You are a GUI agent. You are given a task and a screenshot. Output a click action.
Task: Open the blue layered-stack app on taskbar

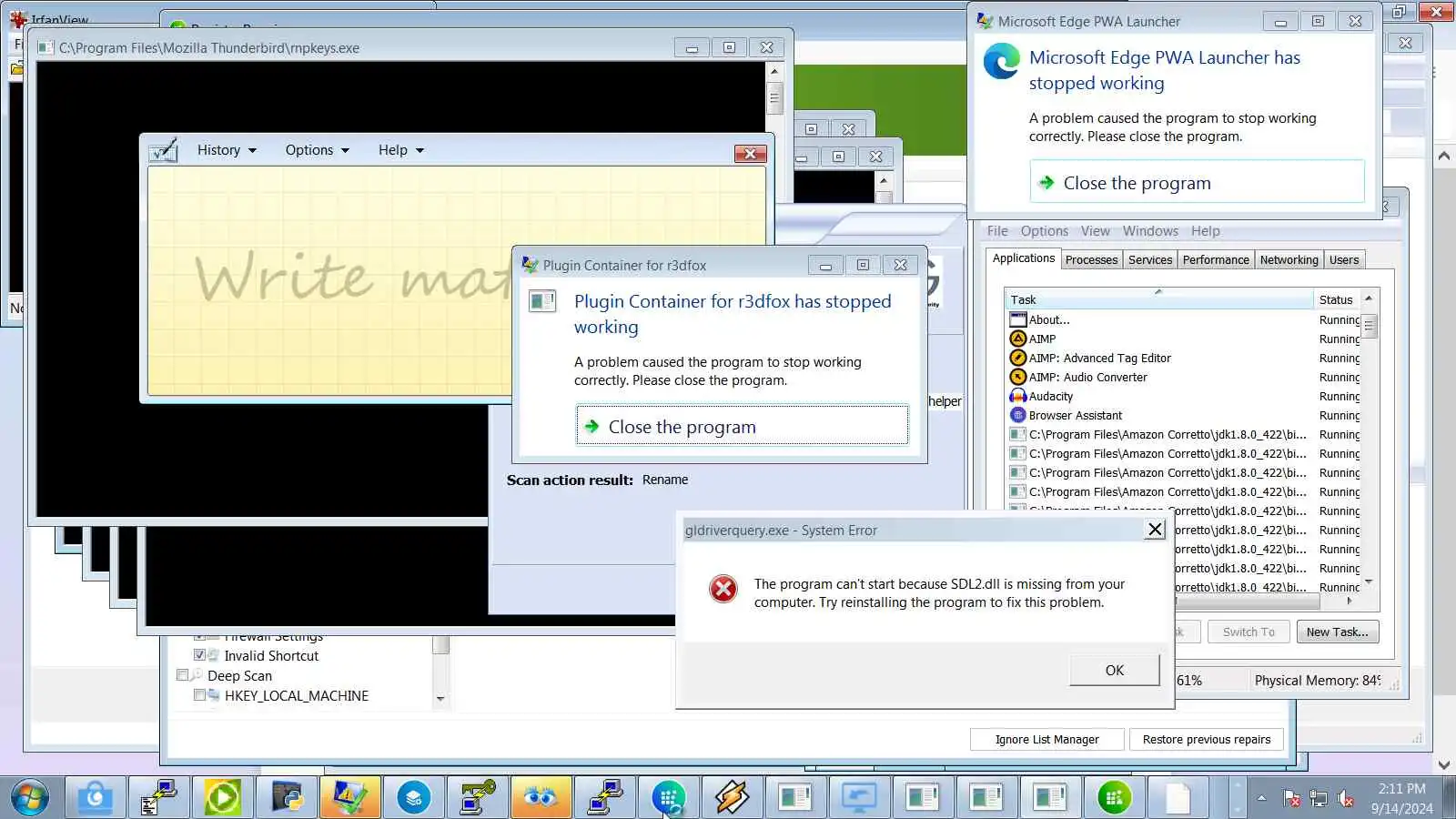(x=414, y=798)
